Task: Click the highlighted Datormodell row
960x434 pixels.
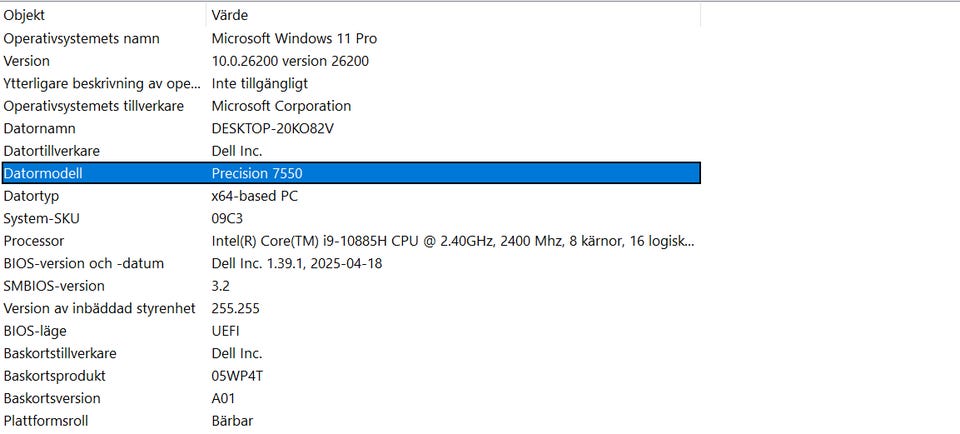Action: click(44, 173)
